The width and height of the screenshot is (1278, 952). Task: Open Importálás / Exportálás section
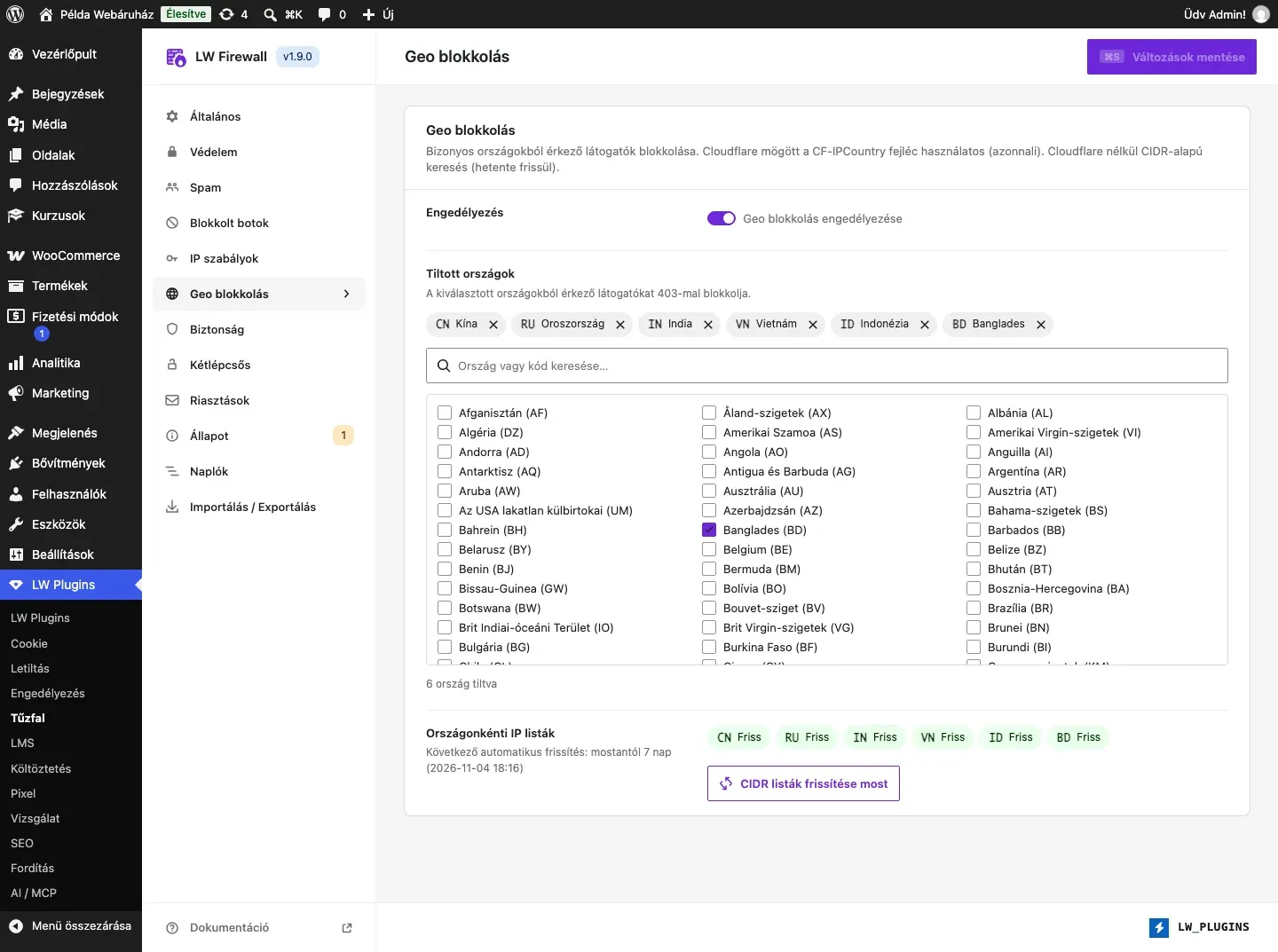pyautogui.click(x=259, y=507)
